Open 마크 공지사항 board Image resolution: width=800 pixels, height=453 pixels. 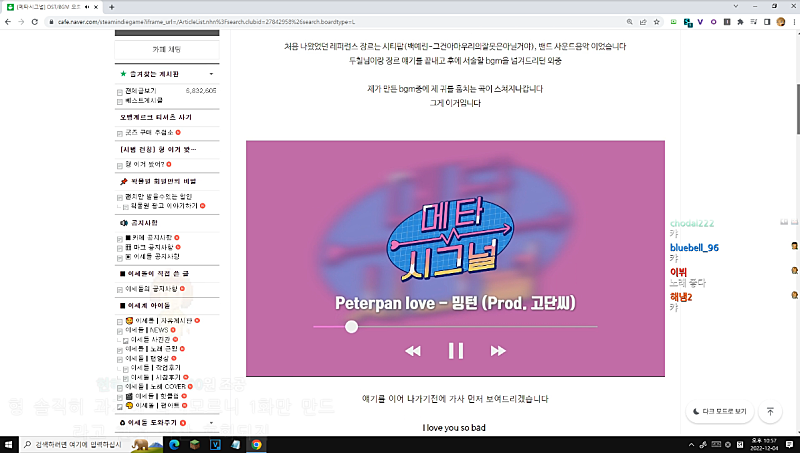[149, 247]
